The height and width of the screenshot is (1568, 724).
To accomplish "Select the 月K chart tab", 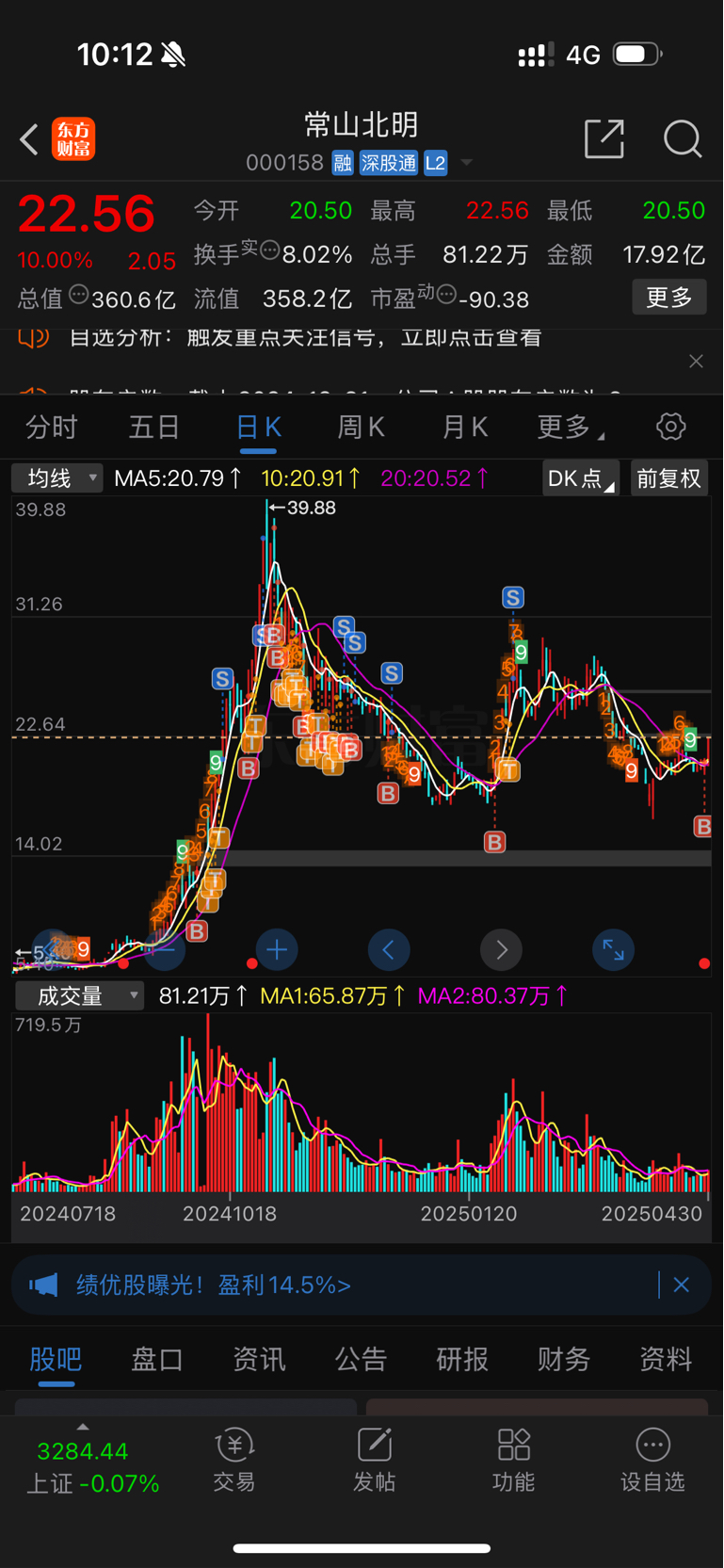I will (x=464, y=428).
